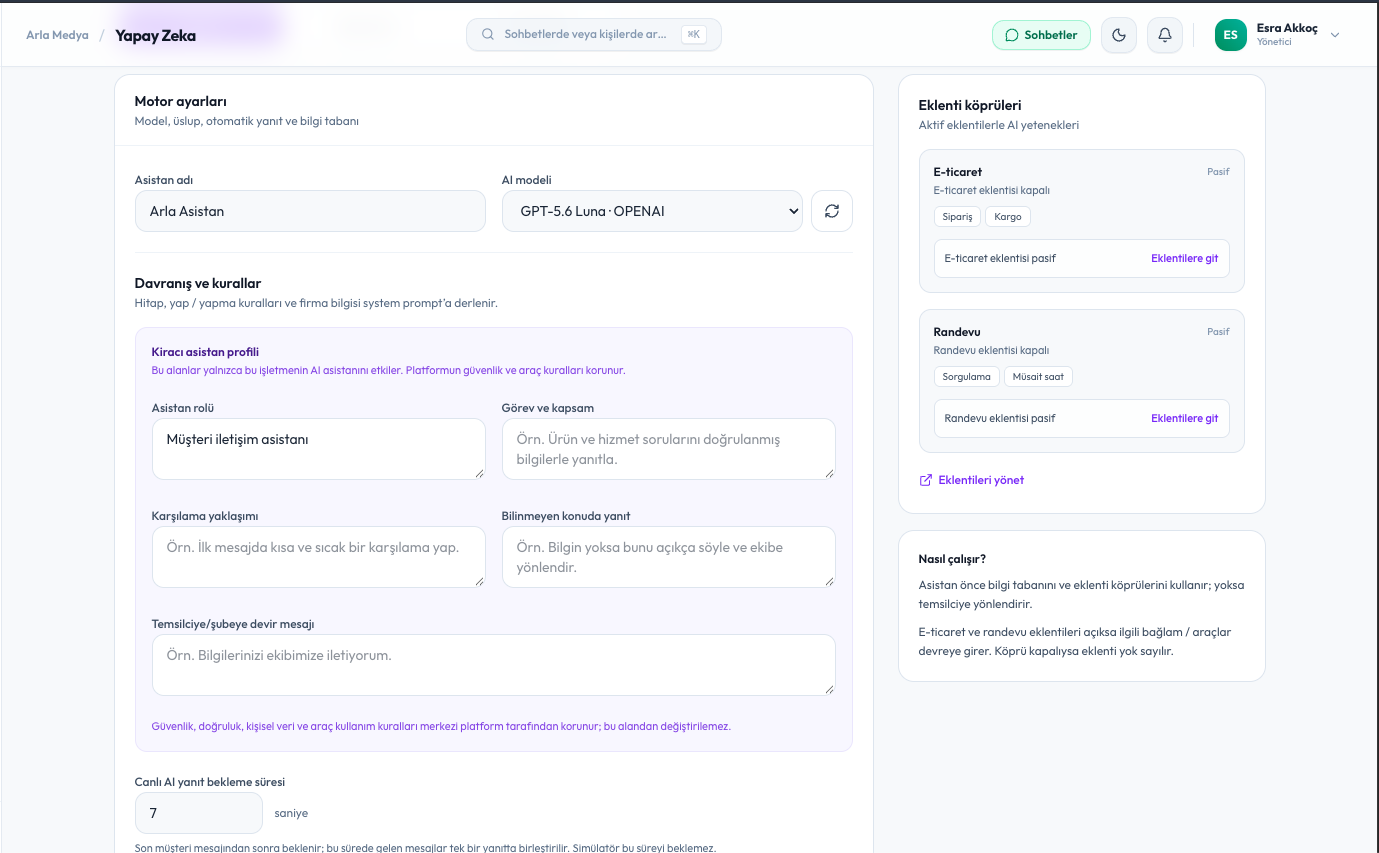The width and height of the screenshot is (1379, 853).
Task: Select the Sorgulama tag
Action: 966,377
